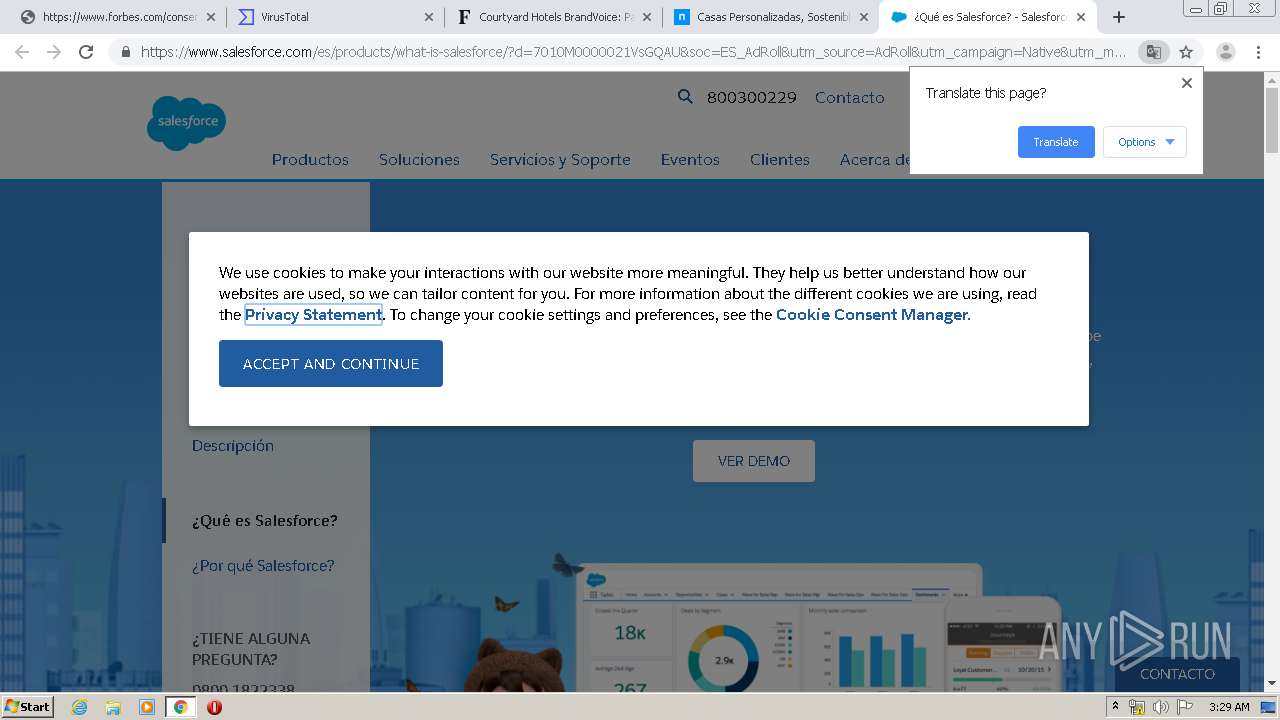Open File Explorer from the taskbar
The height and width of the screenshot is (720, 1280).
tap(113, 707)
